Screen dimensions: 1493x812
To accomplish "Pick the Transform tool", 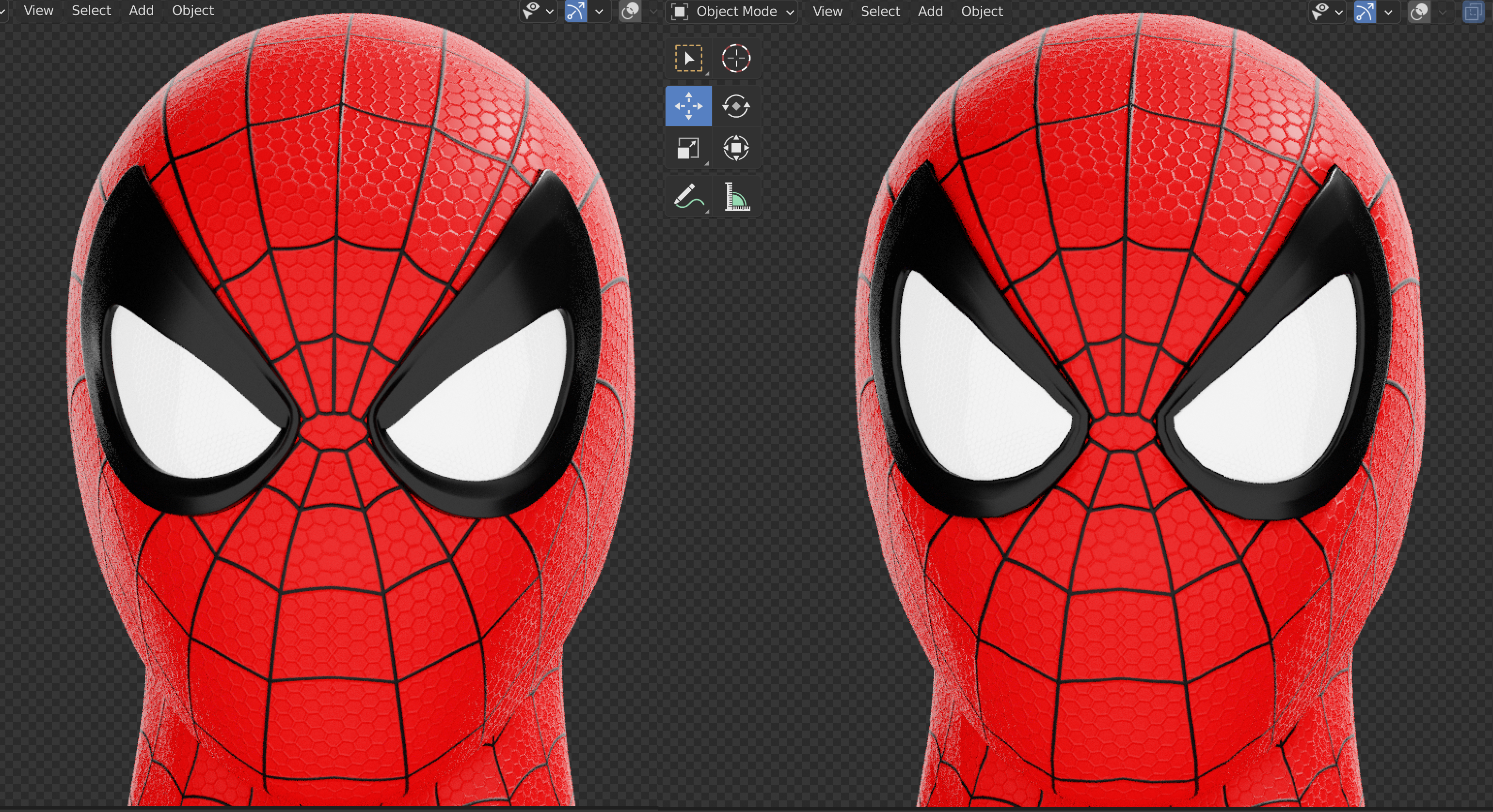I will pyautogui.click(x=735, y=148).
